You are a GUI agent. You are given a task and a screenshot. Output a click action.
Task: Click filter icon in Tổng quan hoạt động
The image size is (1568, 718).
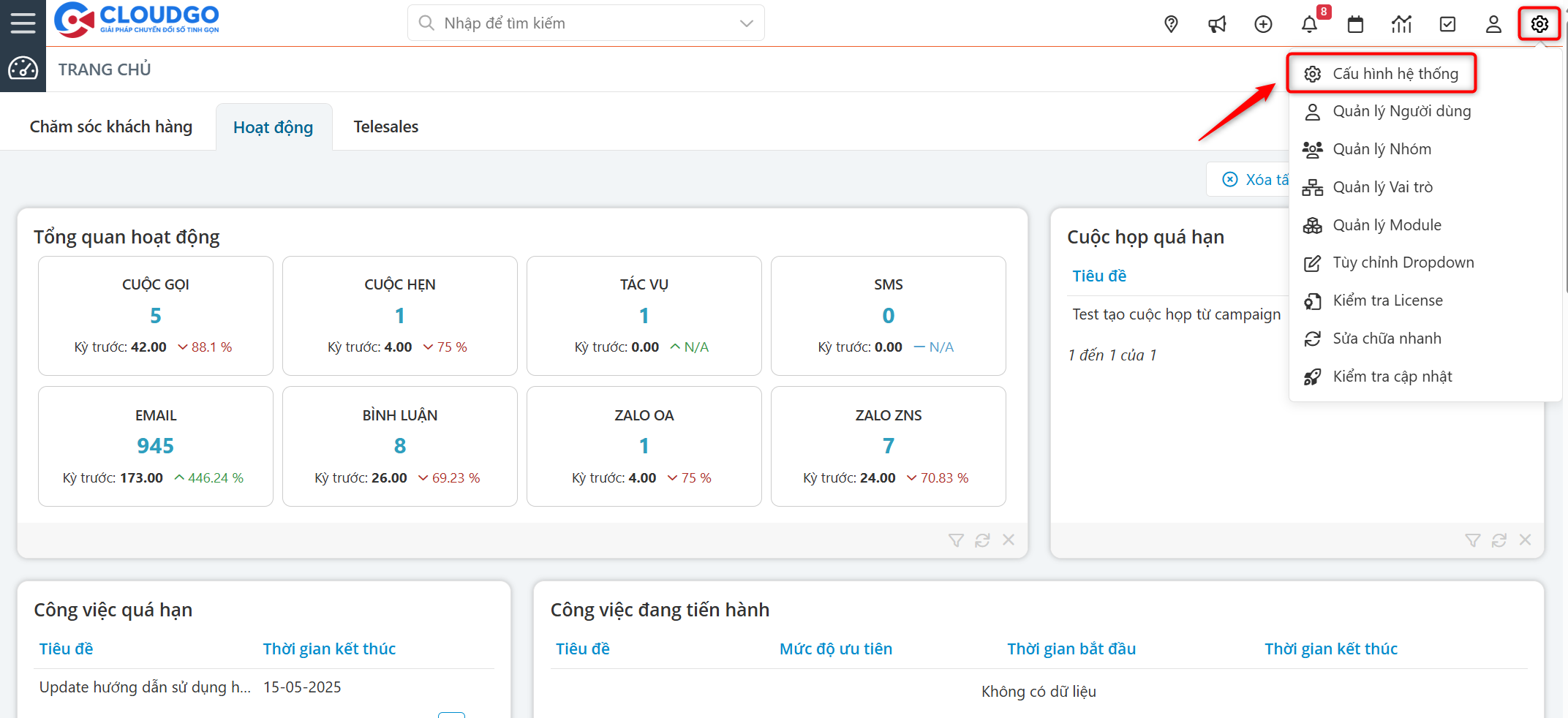pos(956,540)
